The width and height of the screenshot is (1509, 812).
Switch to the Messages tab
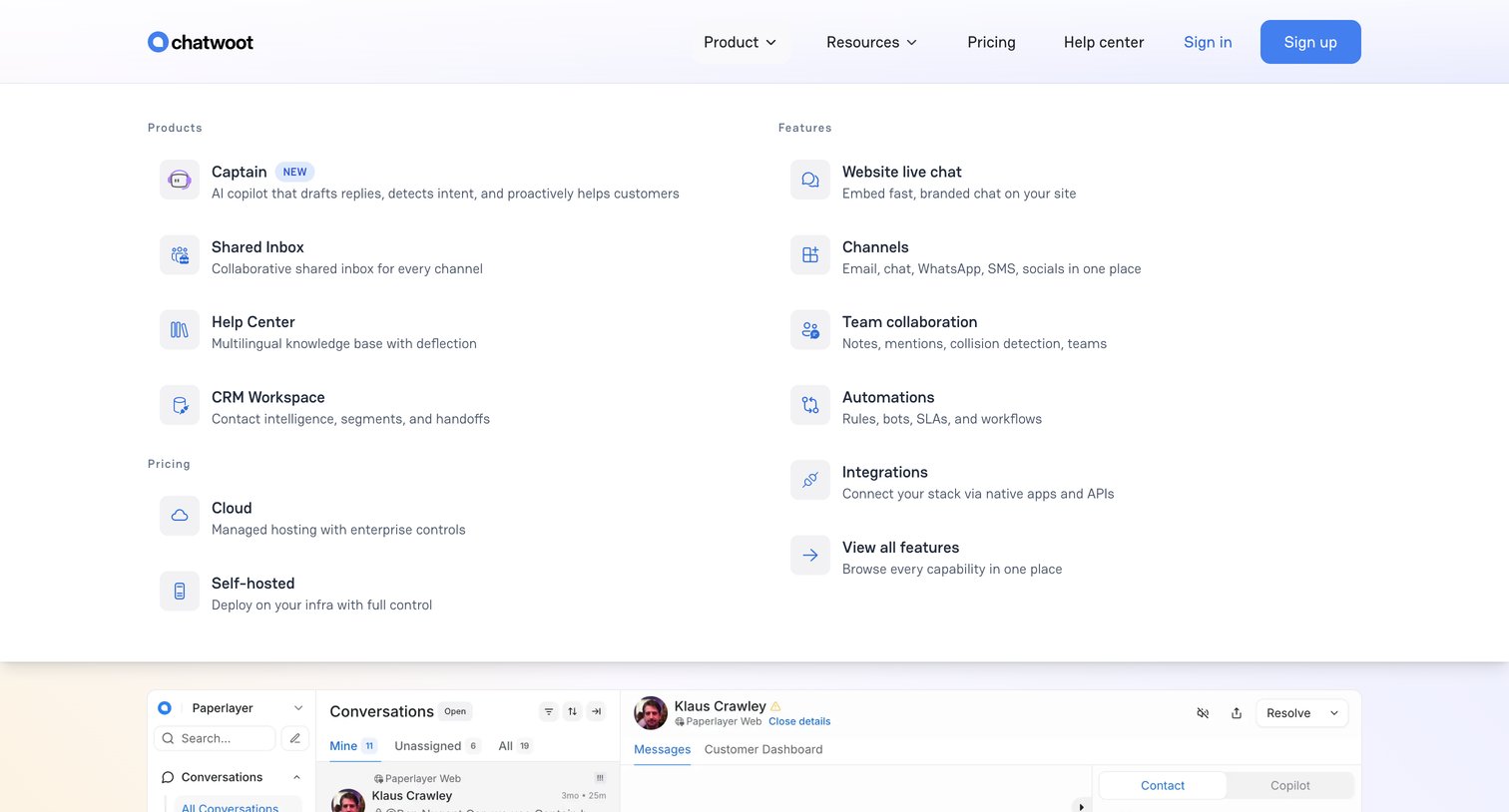click(x=663, y=749)
